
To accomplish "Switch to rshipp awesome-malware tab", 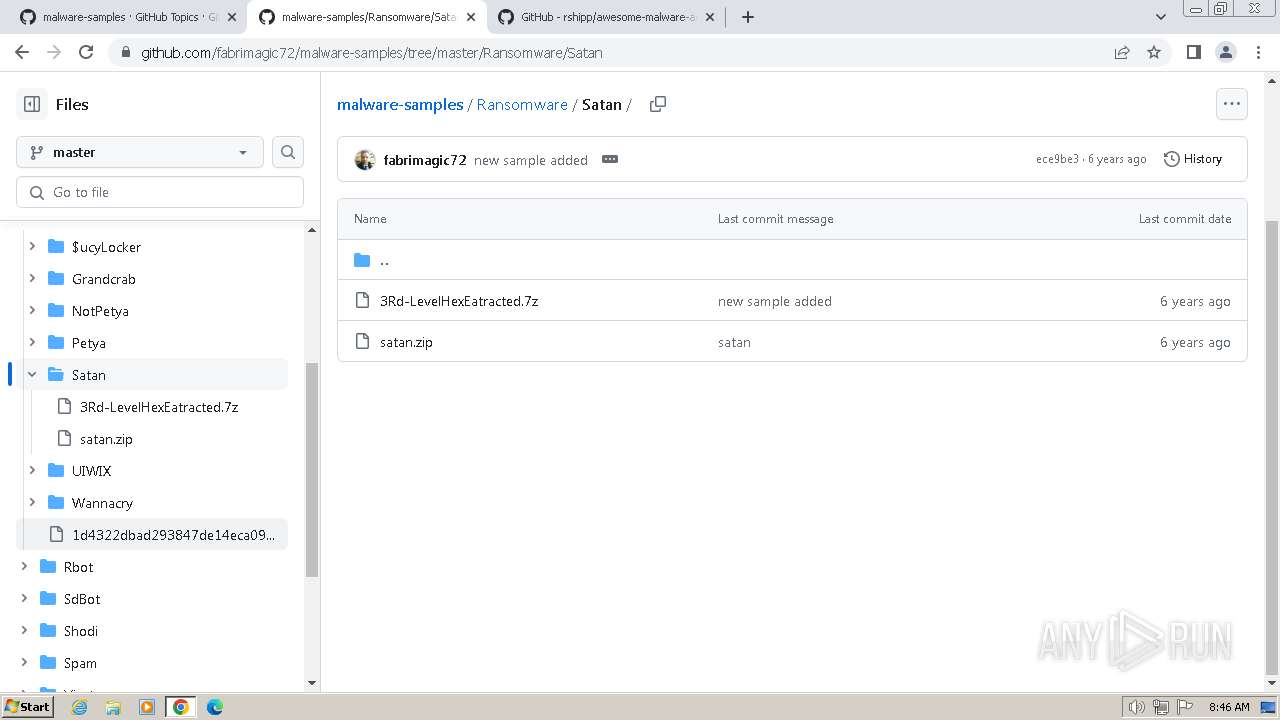I will tap(606, 17).
